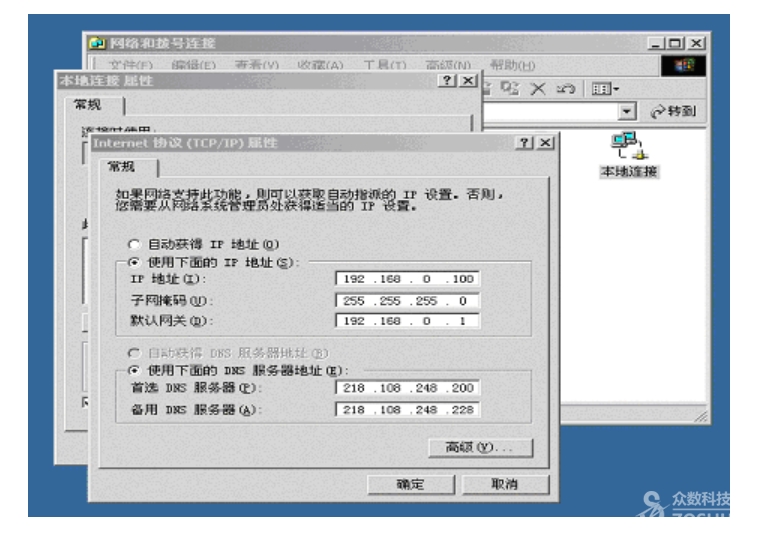Minimize the 网络和拨号连接 window
Image resolution: width=762 pixels, height=534 pixels.
(656, 43)
